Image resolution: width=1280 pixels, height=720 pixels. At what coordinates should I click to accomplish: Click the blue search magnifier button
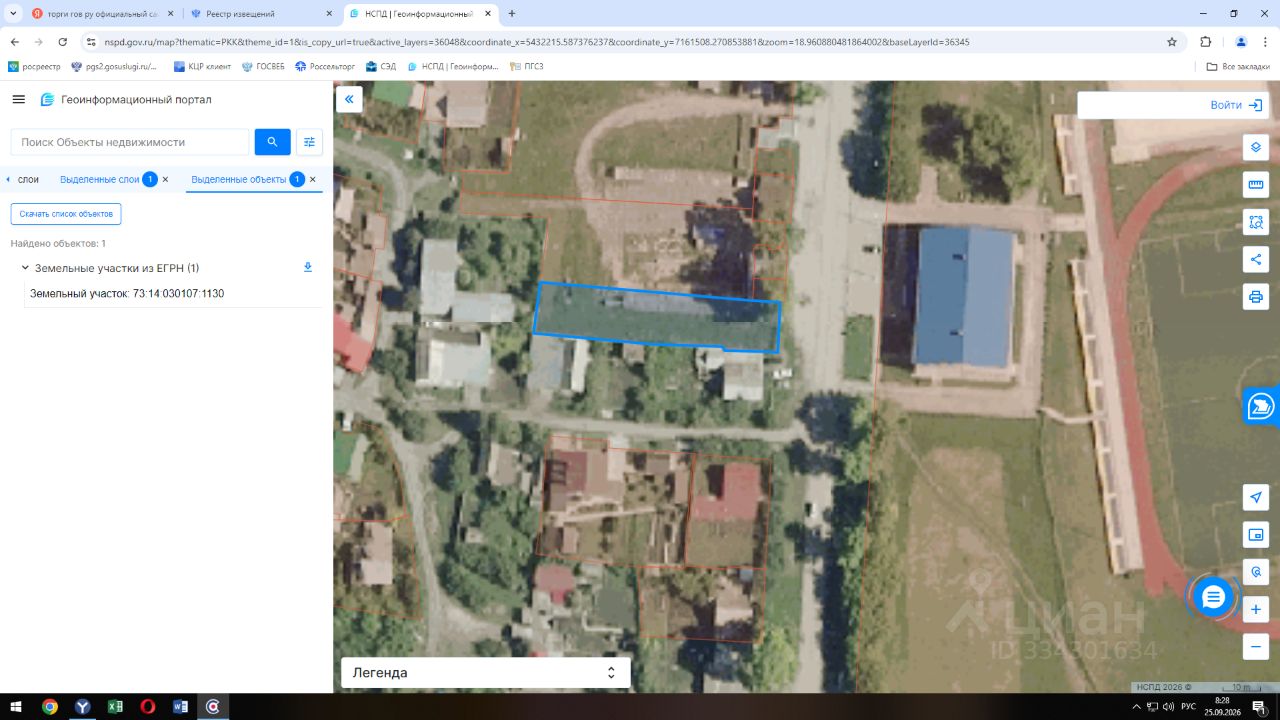273,142
